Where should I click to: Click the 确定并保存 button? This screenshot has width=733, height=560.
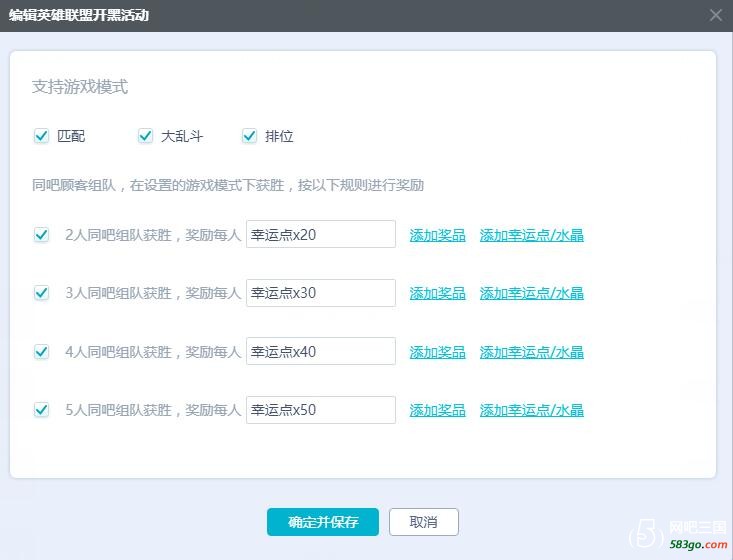pyautogui.click(x=323, y=522)
